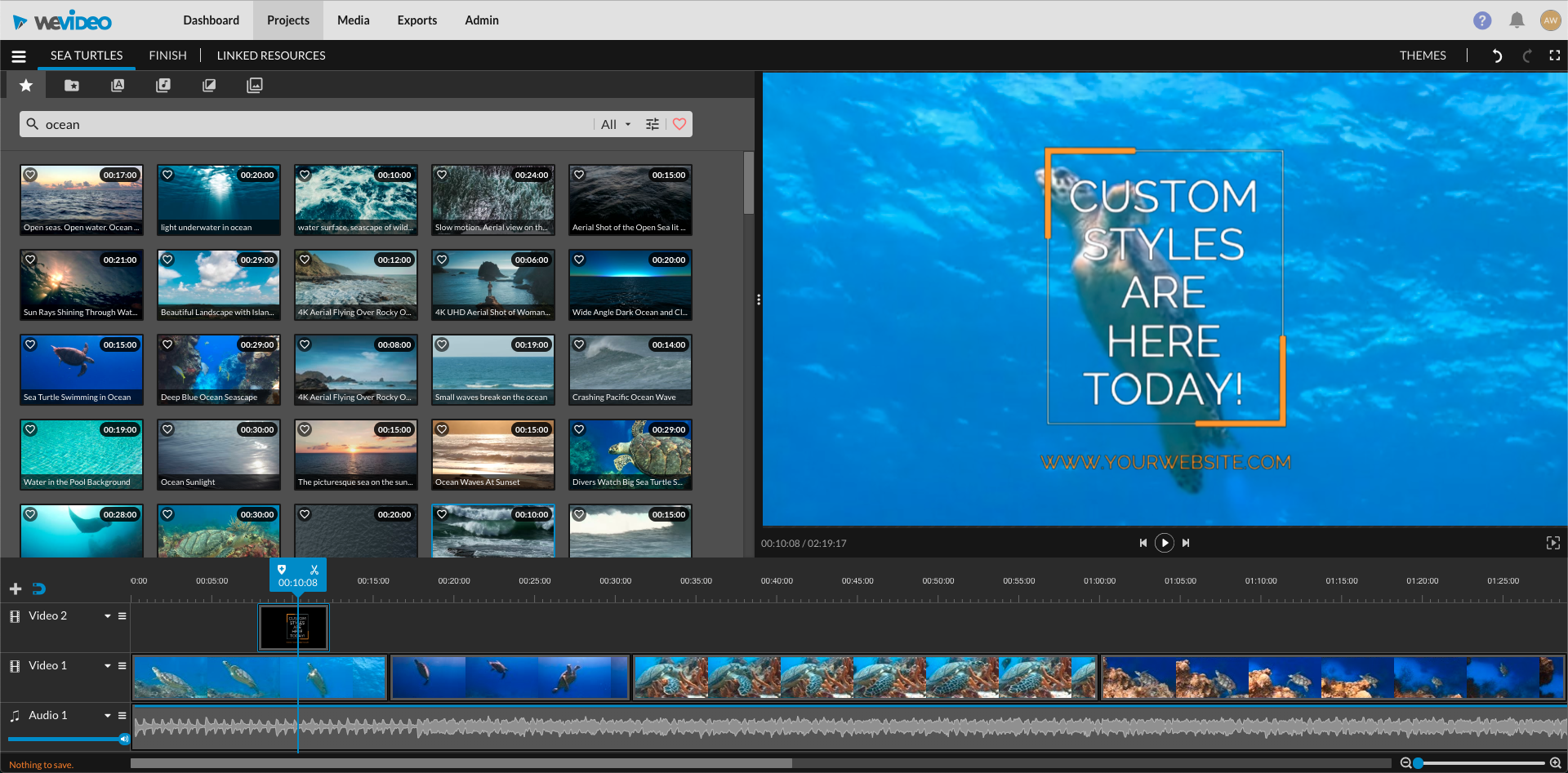Screen dimensions: 1568x773
Task: Open the THEMES panel
Action: (1422, 56)
